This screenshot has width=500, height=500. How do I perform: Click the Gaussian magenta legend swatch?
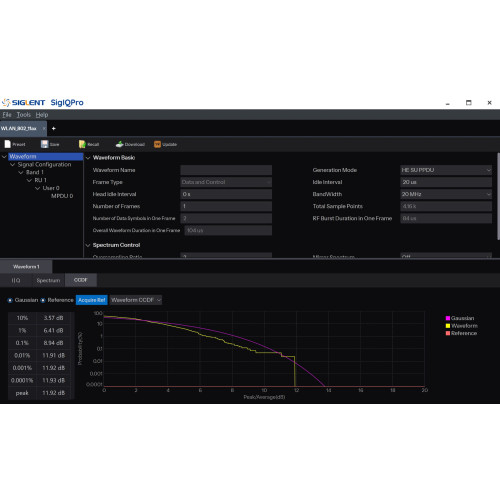click(448, 318)
